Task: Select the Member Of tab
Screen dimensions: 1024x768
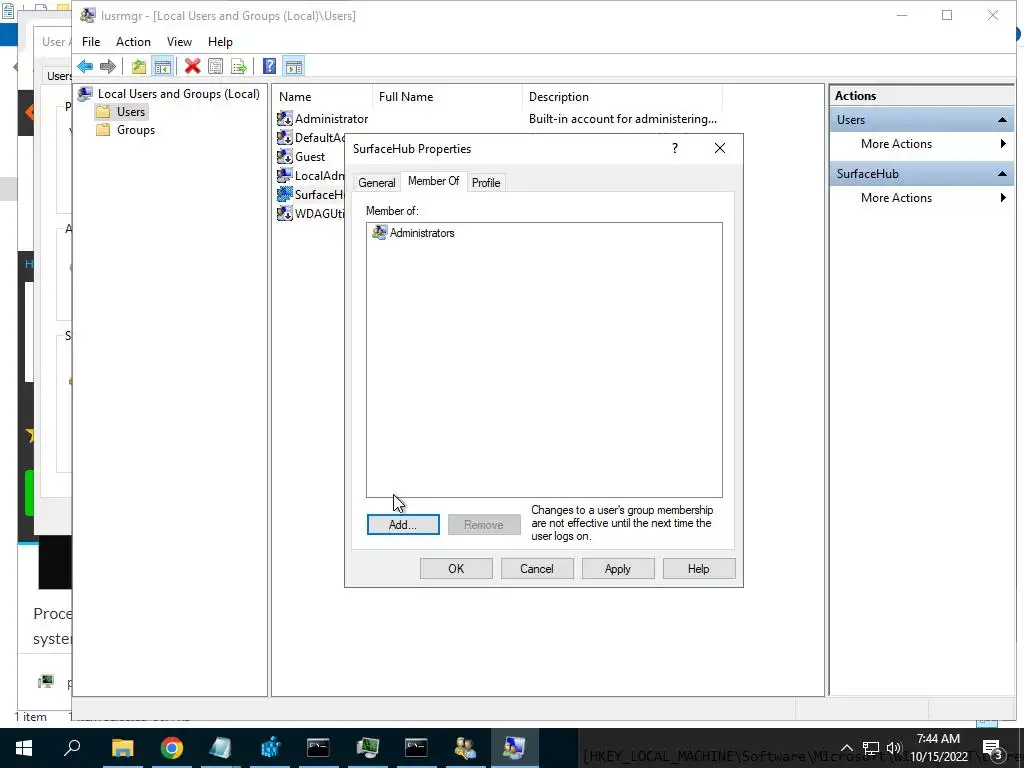Action: 434,181
